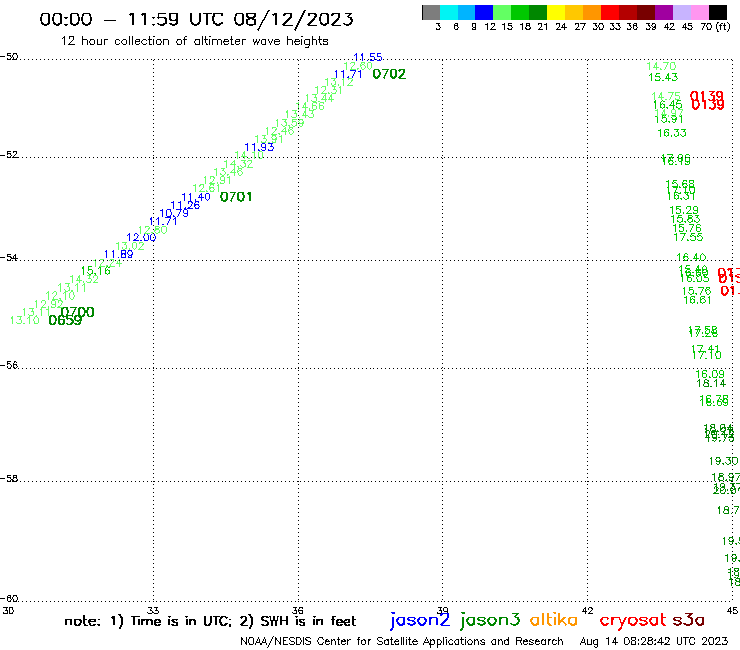Click the '12 hour collection of altimeter' subtitle

[194, 41]
